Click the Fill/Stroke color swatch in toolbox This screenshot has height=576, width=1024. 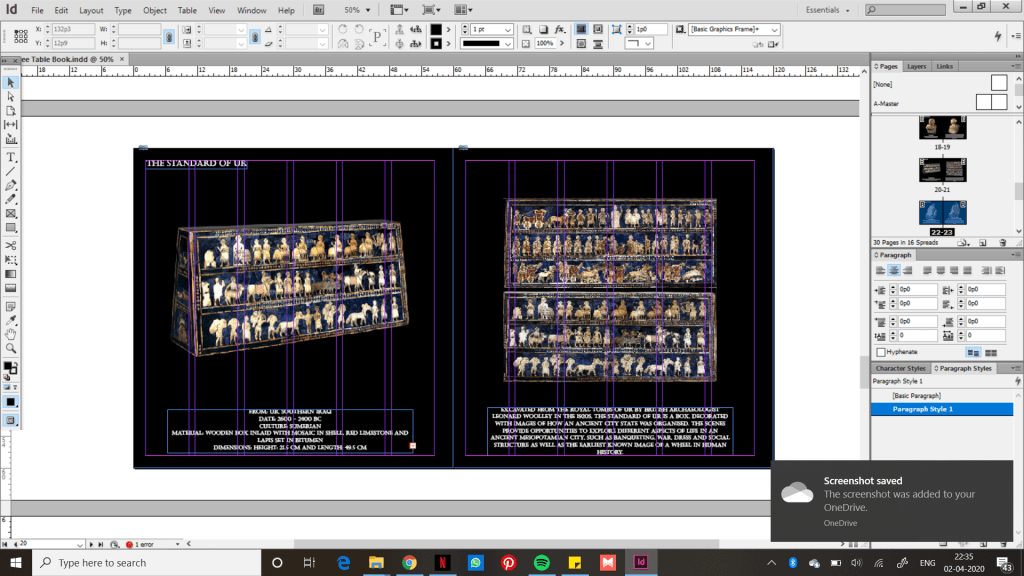click(10, 368)
